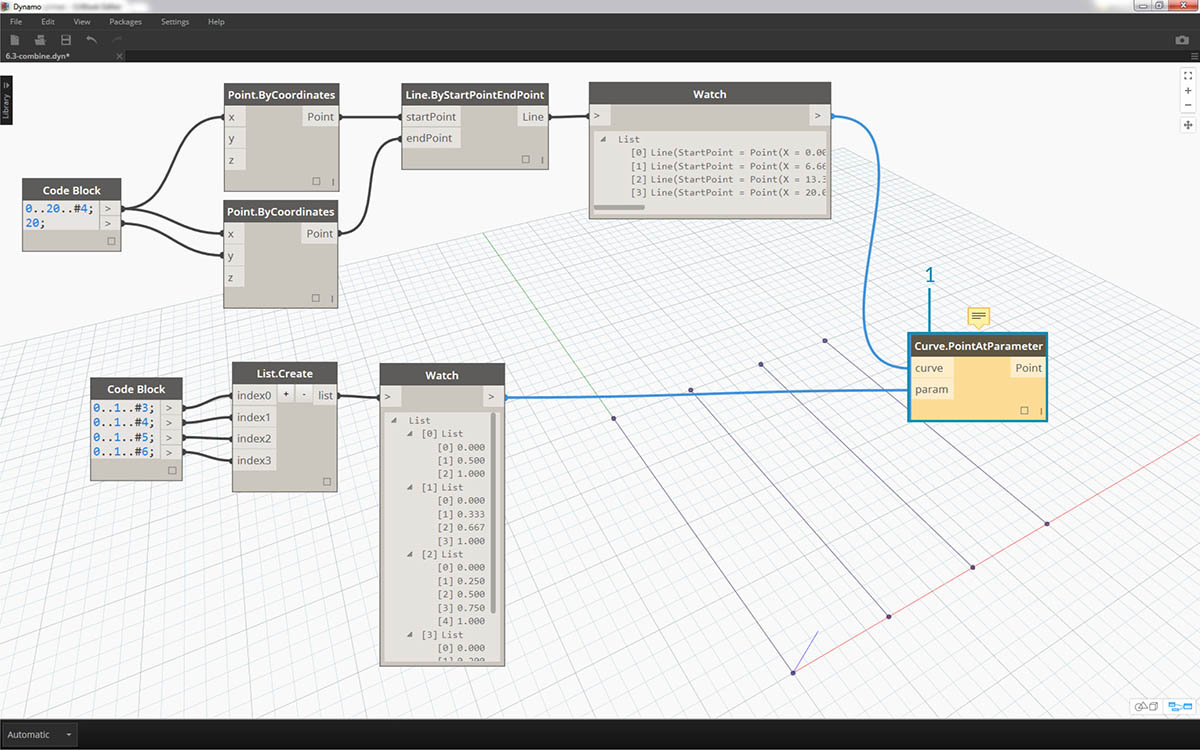Click the Save toolbar icon
This screenshot has width=1200, height=750.
(x=66, y=40)
